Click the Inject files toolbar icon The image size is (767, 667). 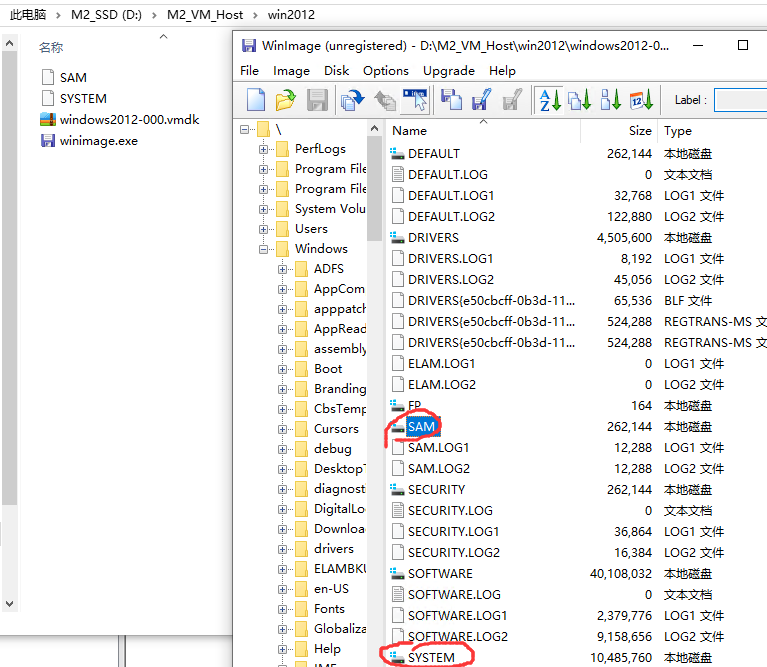[x=353, y=100]
